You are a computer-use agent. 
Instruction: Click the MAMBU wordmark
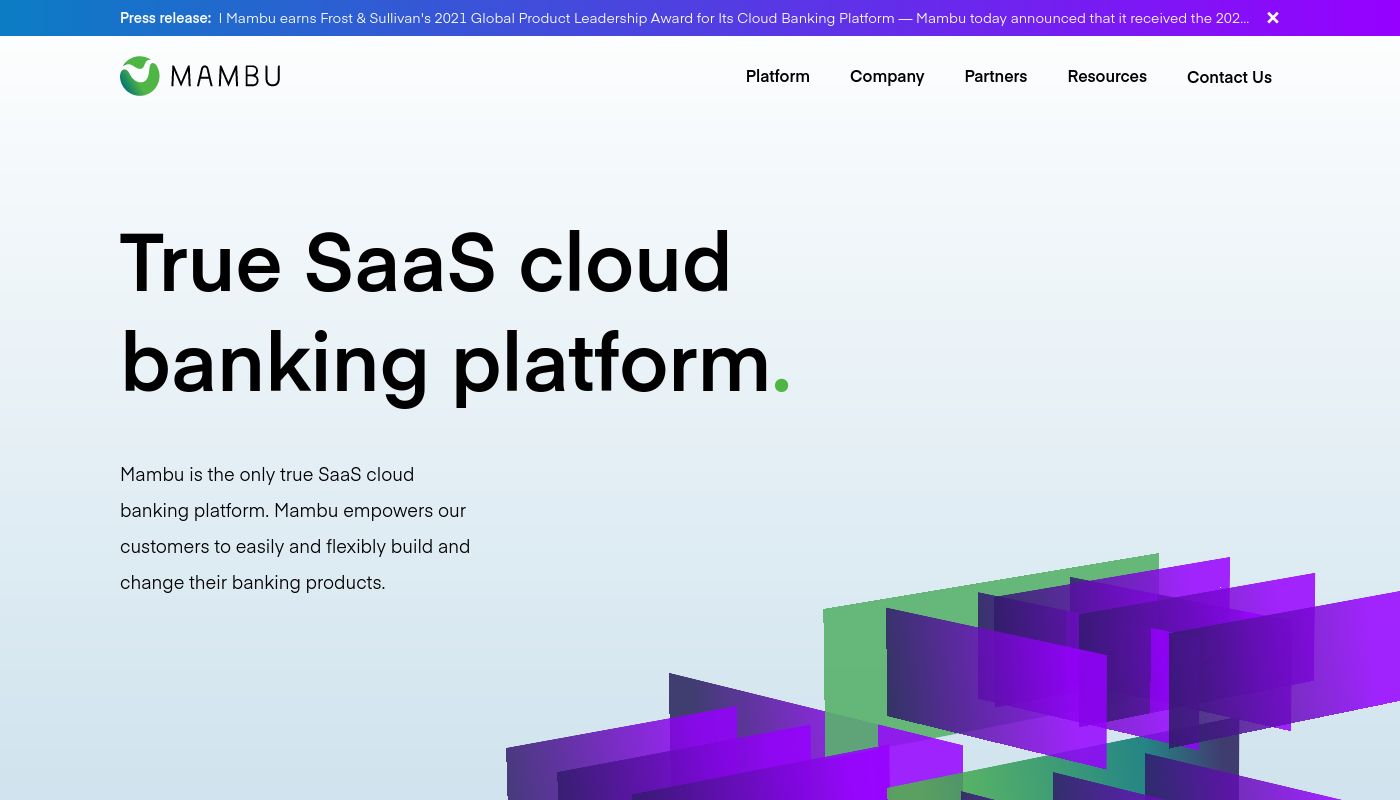pos(225,77)
